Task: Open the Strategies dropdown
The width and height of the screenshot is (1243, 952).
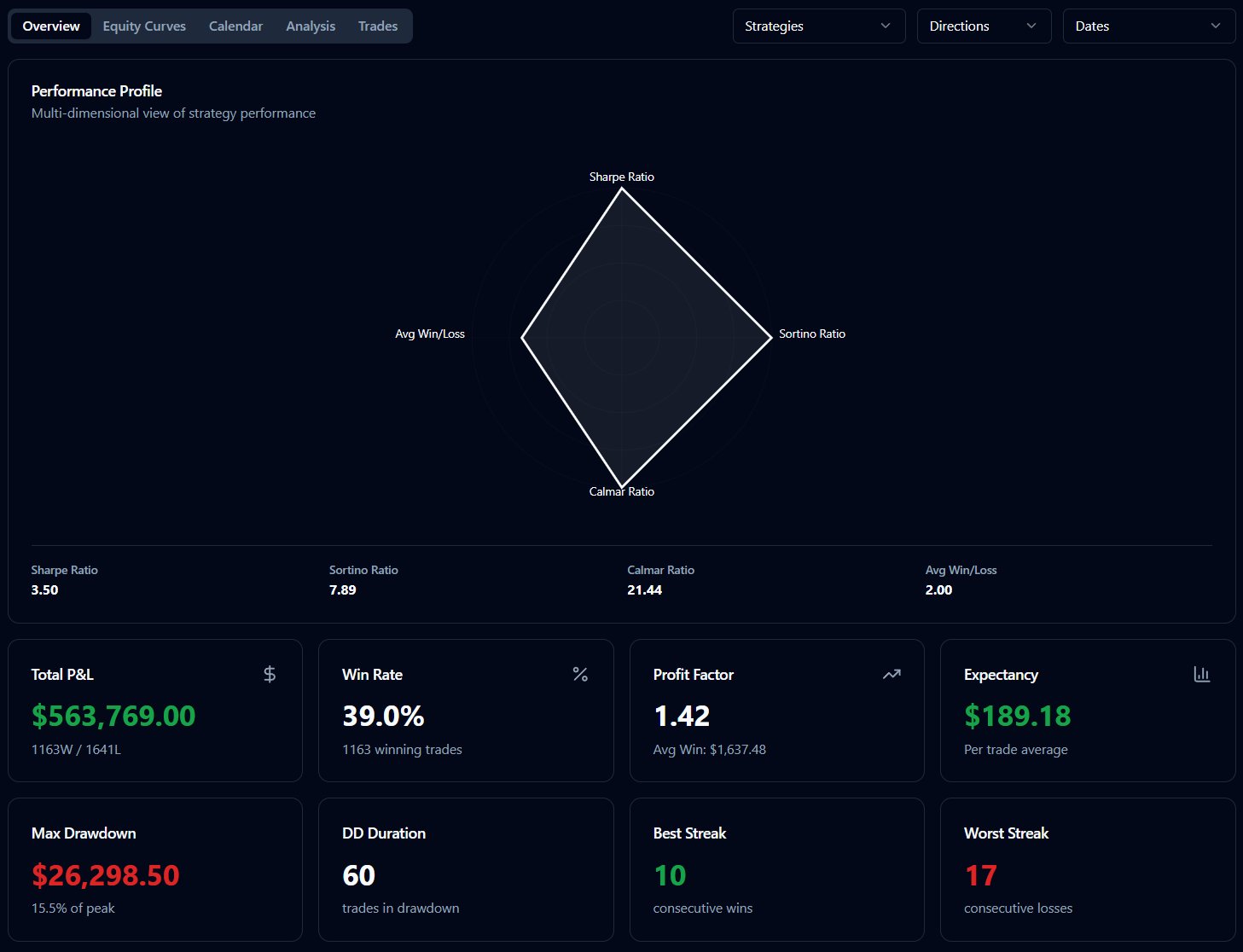Action: [817, 26]
